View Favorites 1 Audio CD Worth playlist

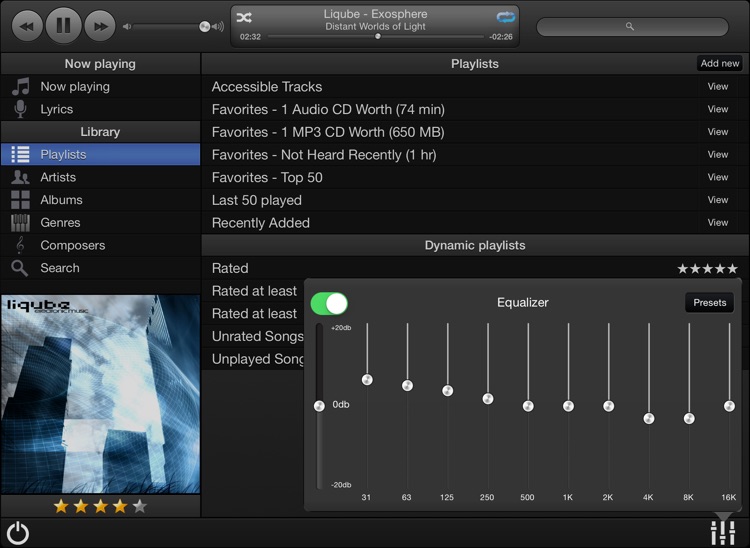point(717,109)
